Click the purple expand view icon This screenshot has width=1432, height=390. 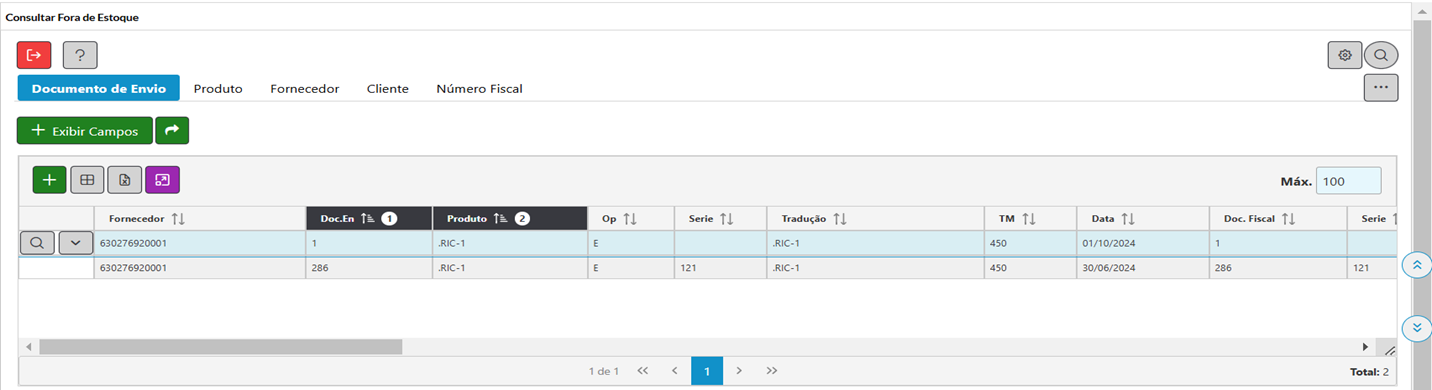(x=162, y=180)
